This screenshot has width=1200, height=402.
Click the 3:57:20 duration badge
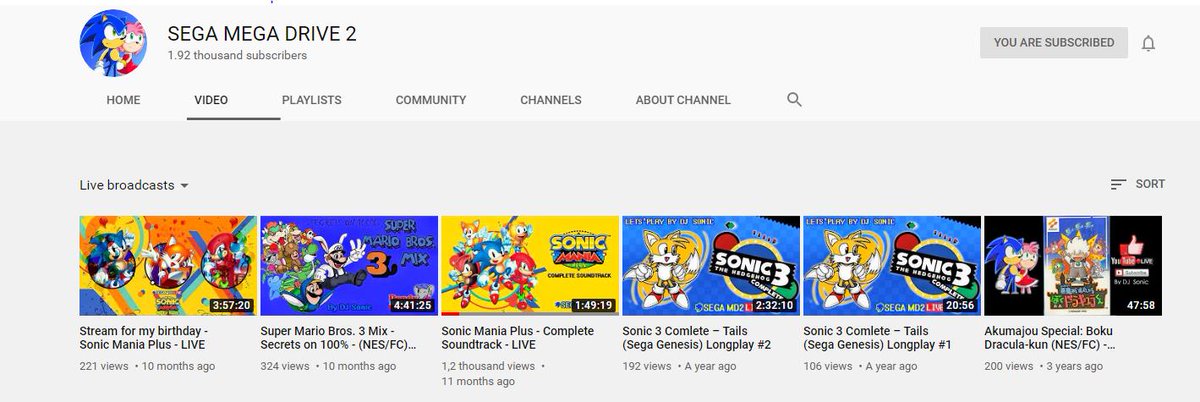click(x=231, y=304)
